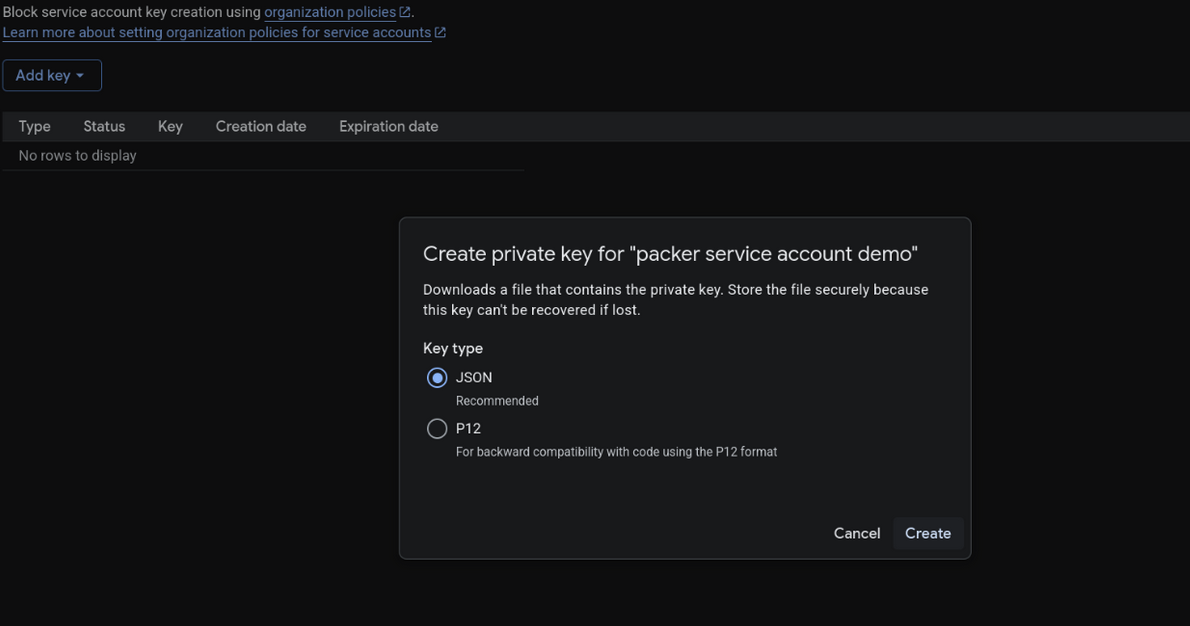
Task: Click the P12 backward compatibility description
Action: pos(616,452)
